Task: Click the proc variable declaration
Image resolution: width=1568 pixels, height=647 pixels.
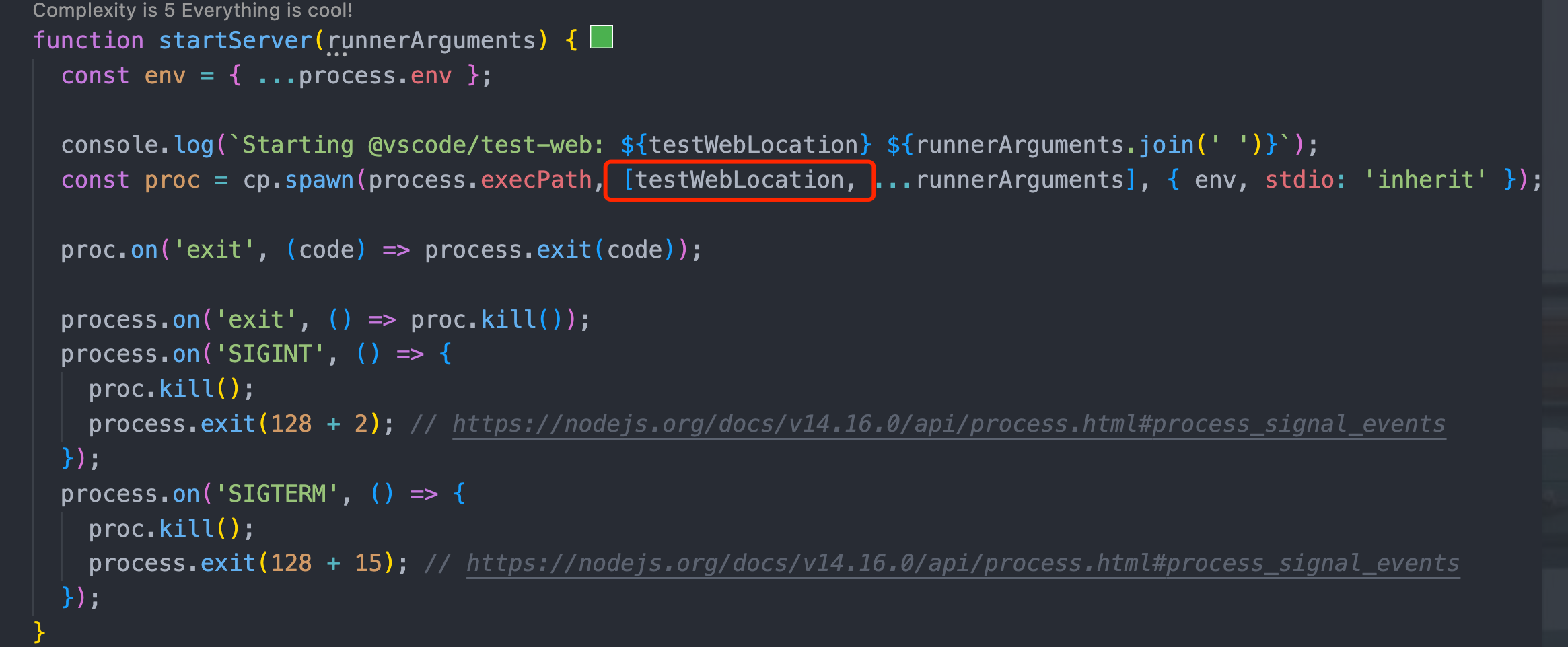Action: pos(172,180)
